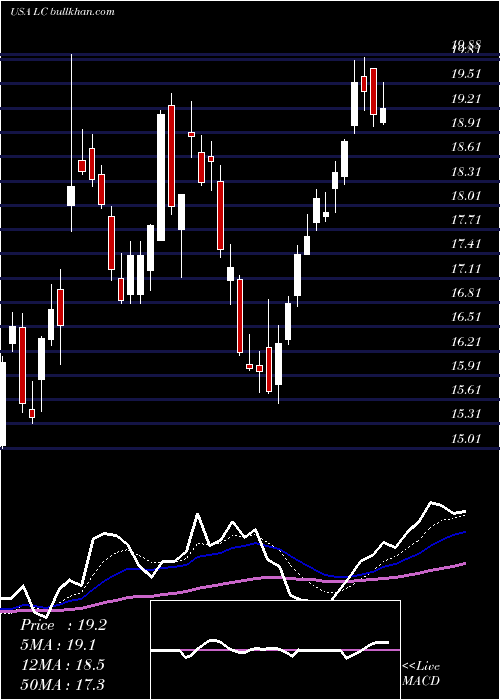
Task: Click the last white candlestick on the right
Action: click(383, 116)
